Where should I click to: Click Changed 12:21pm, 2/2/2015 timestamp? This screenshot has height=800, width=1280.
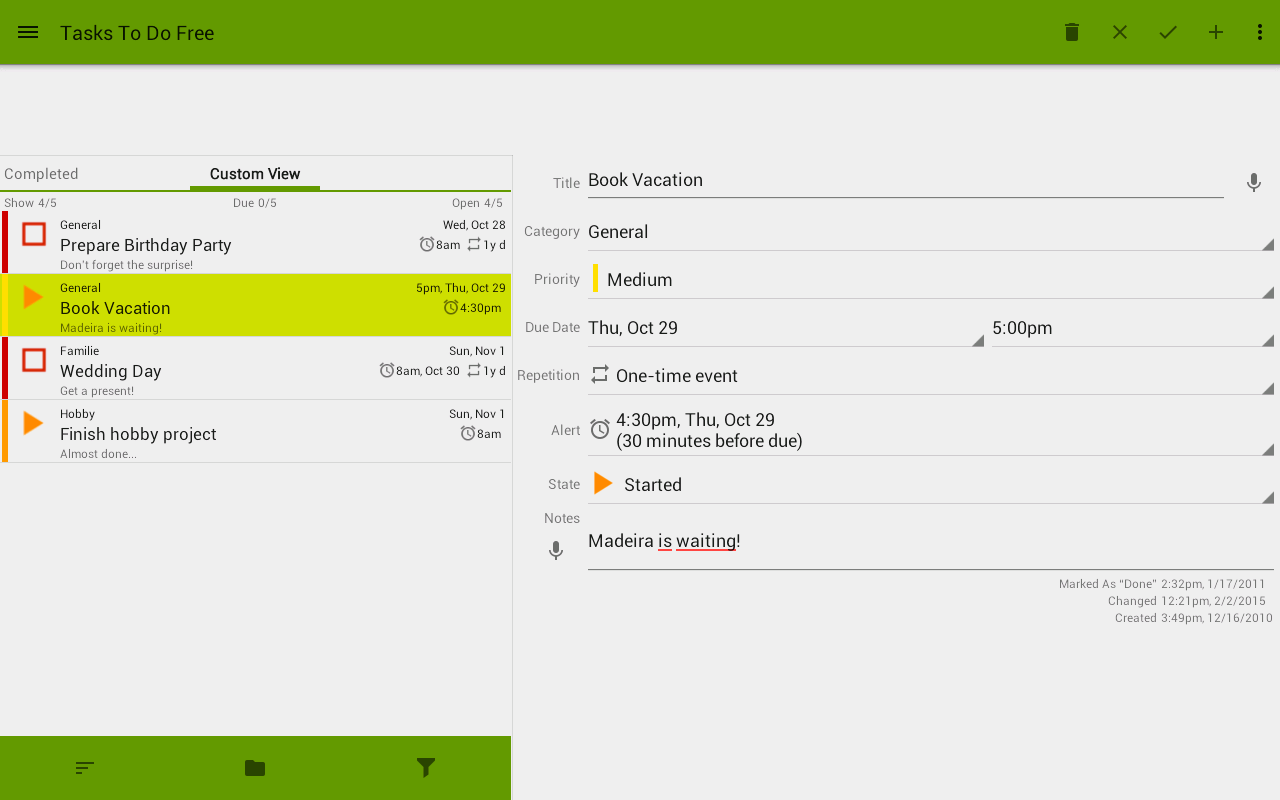click(1187, 601)
